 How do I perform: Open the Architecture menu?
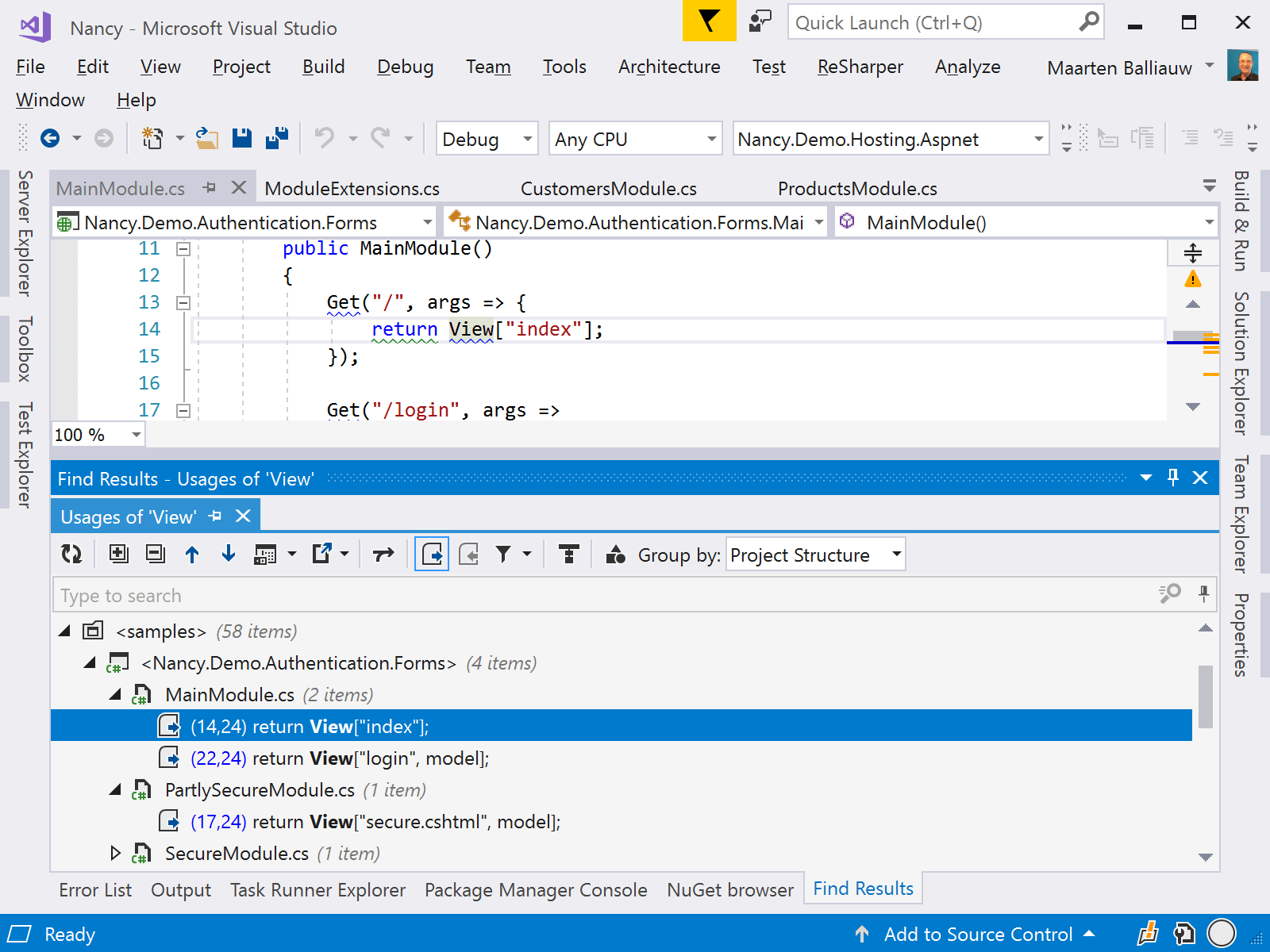tap(669, 67)
